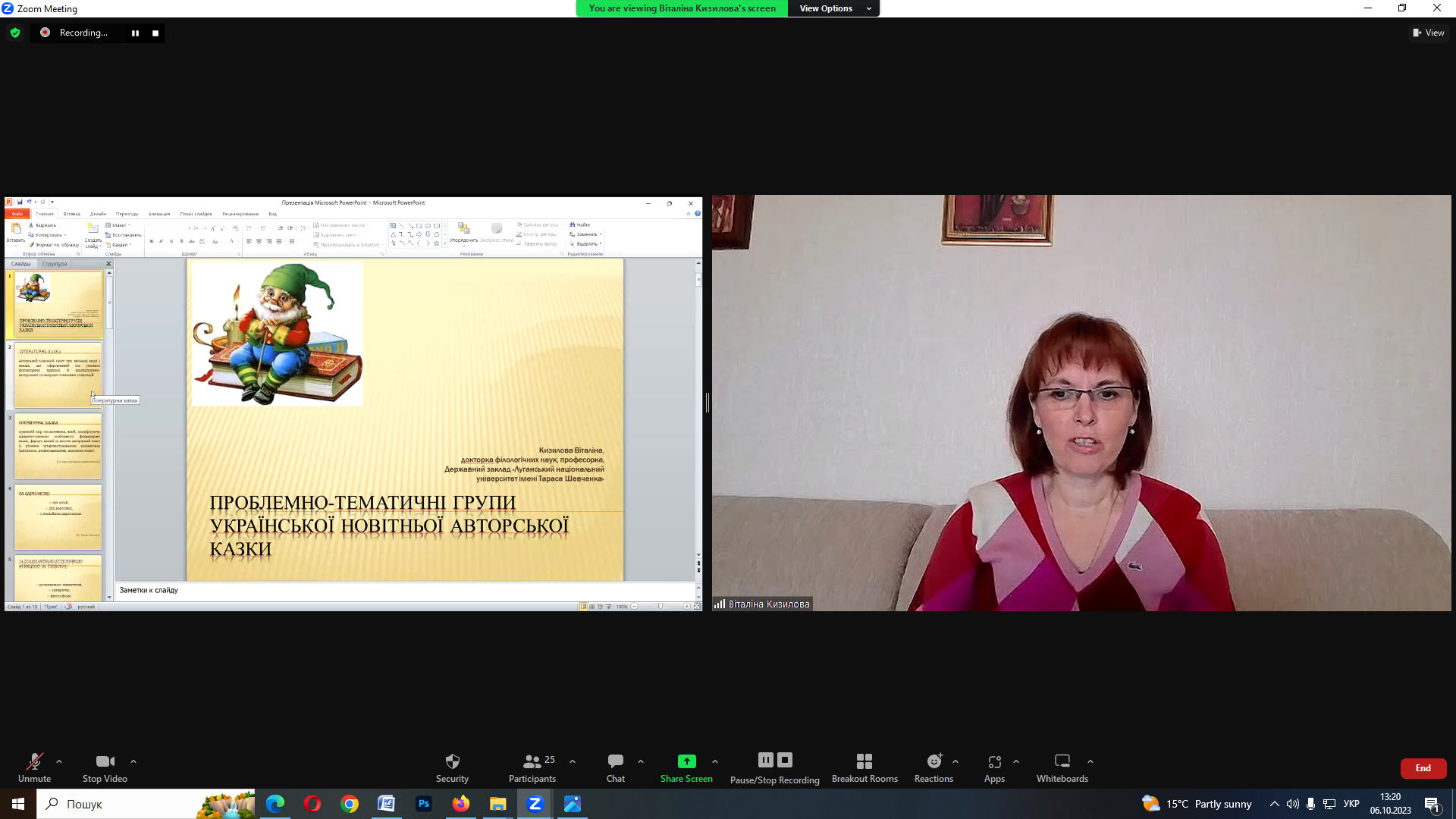Stop recording using the square button
This screenshot has width=1456, height=819.
(155, 33)
